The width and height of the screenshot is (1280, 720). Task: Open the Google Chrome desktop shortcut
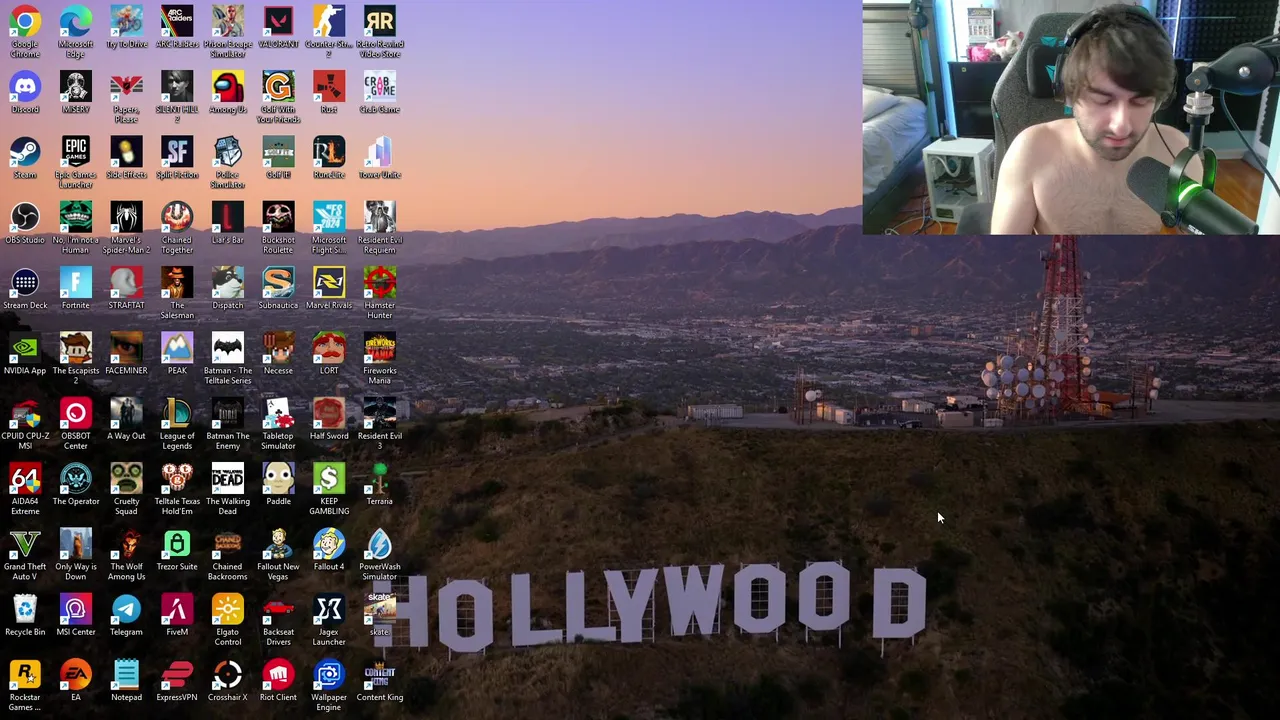pos(25,20)
